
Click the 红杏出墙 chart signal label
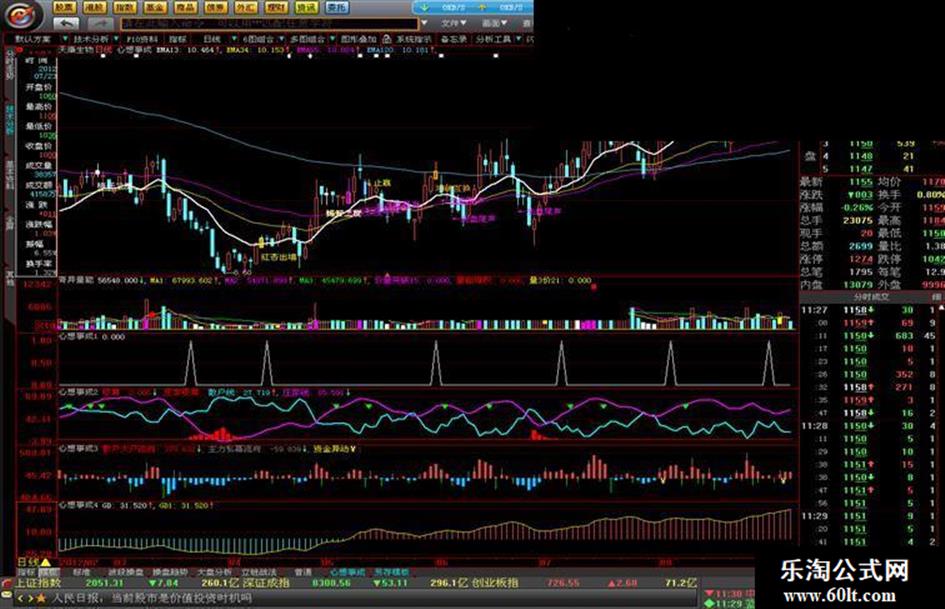pos(278,256)
